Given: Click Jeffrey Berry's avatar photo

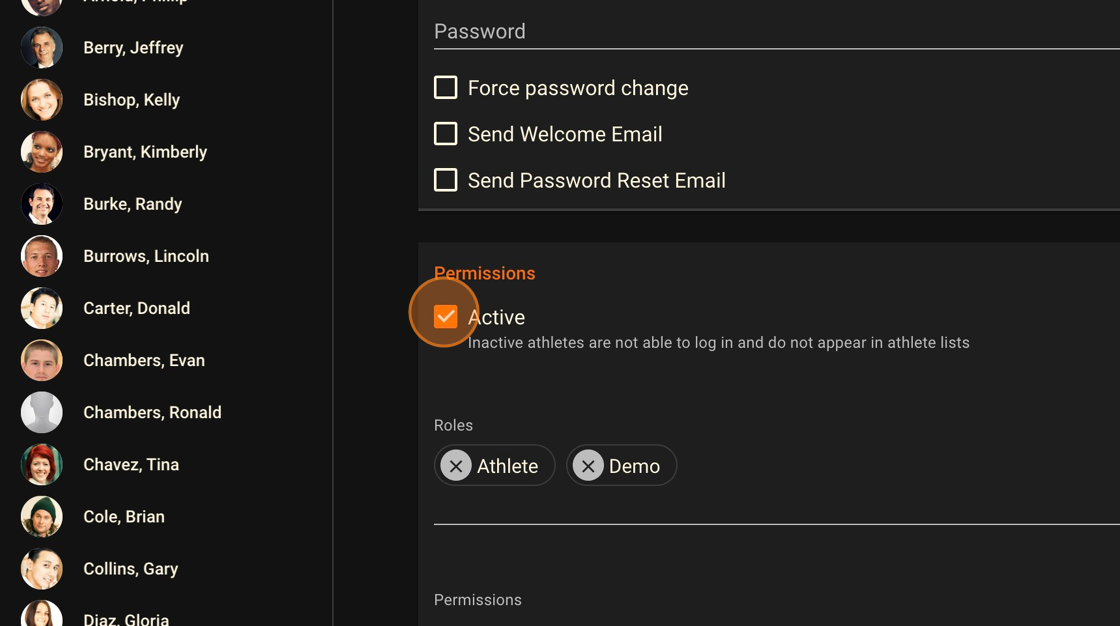Looking at the screenshot, I should click(42, 48).
